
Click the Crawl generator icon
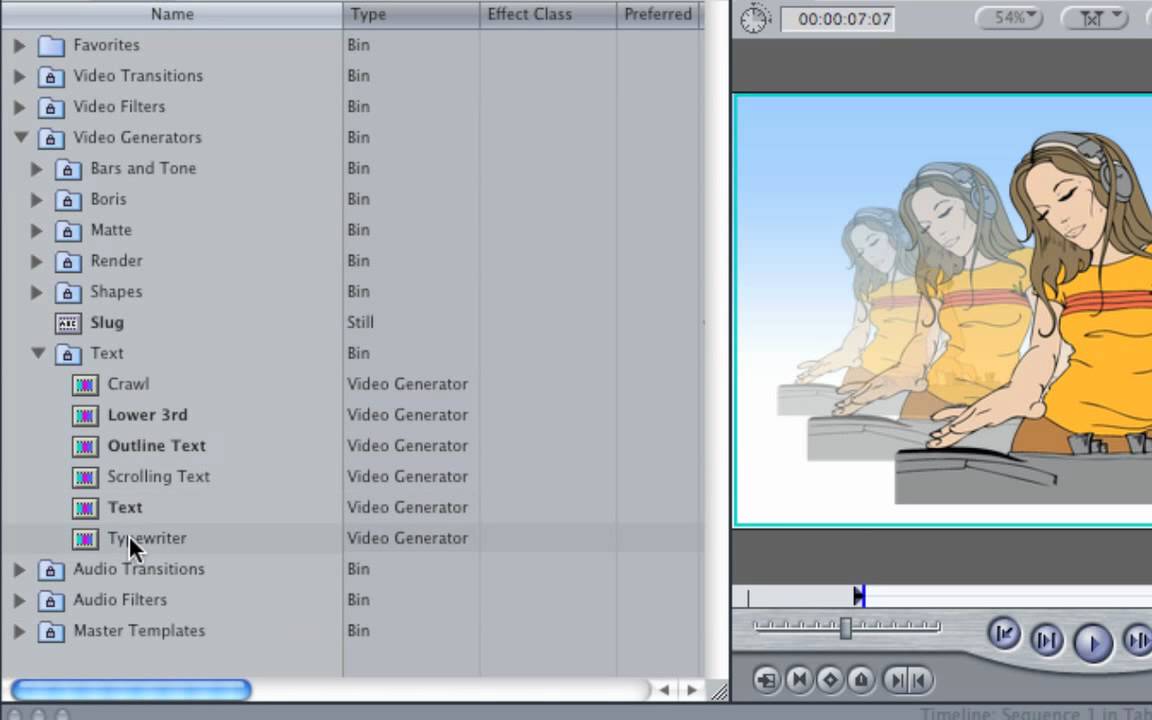[85, 385]
